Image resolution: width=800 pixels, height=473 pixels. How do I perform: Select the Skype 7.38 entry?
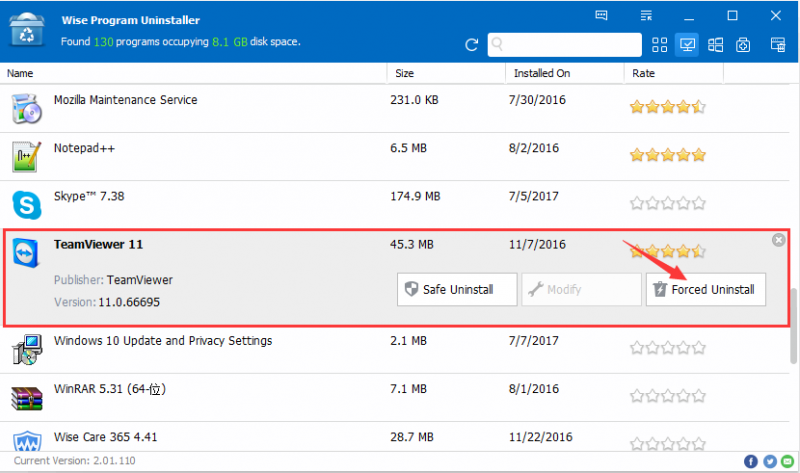pos(395,205)
